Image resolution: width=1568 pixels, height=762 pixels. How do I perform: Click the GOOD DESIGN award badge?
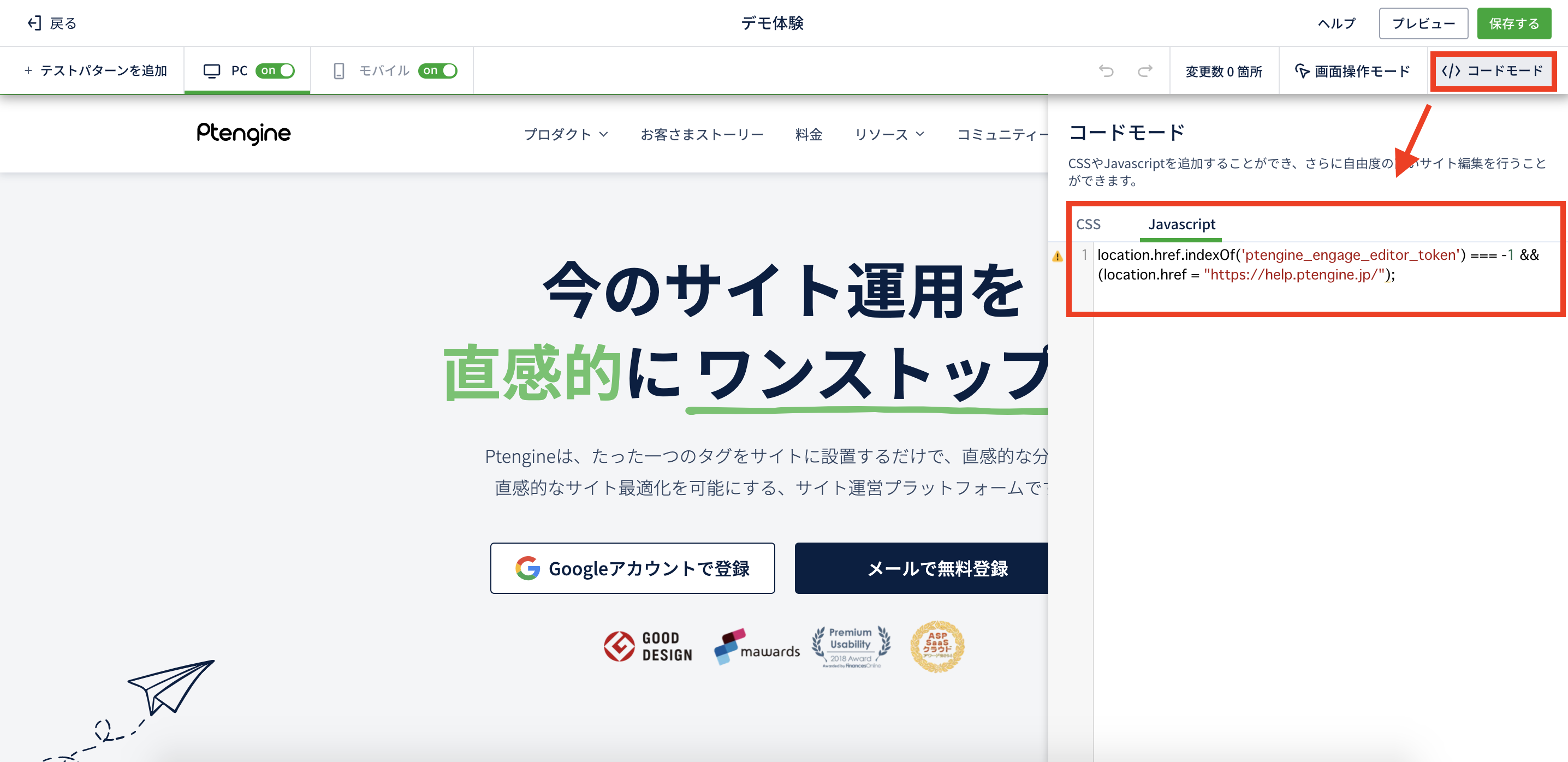(648, 646)
